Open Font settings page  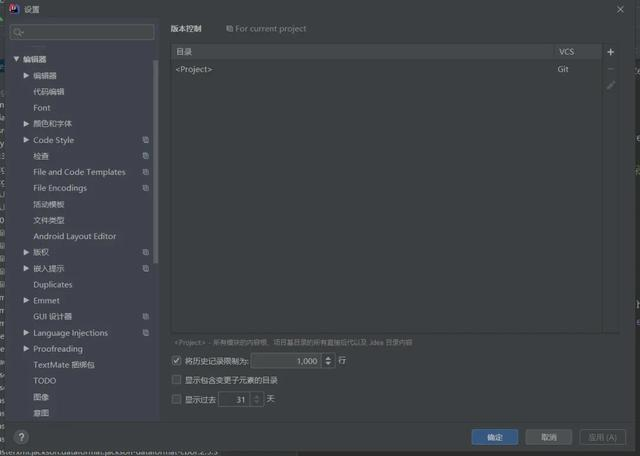[x=42, y=108]
